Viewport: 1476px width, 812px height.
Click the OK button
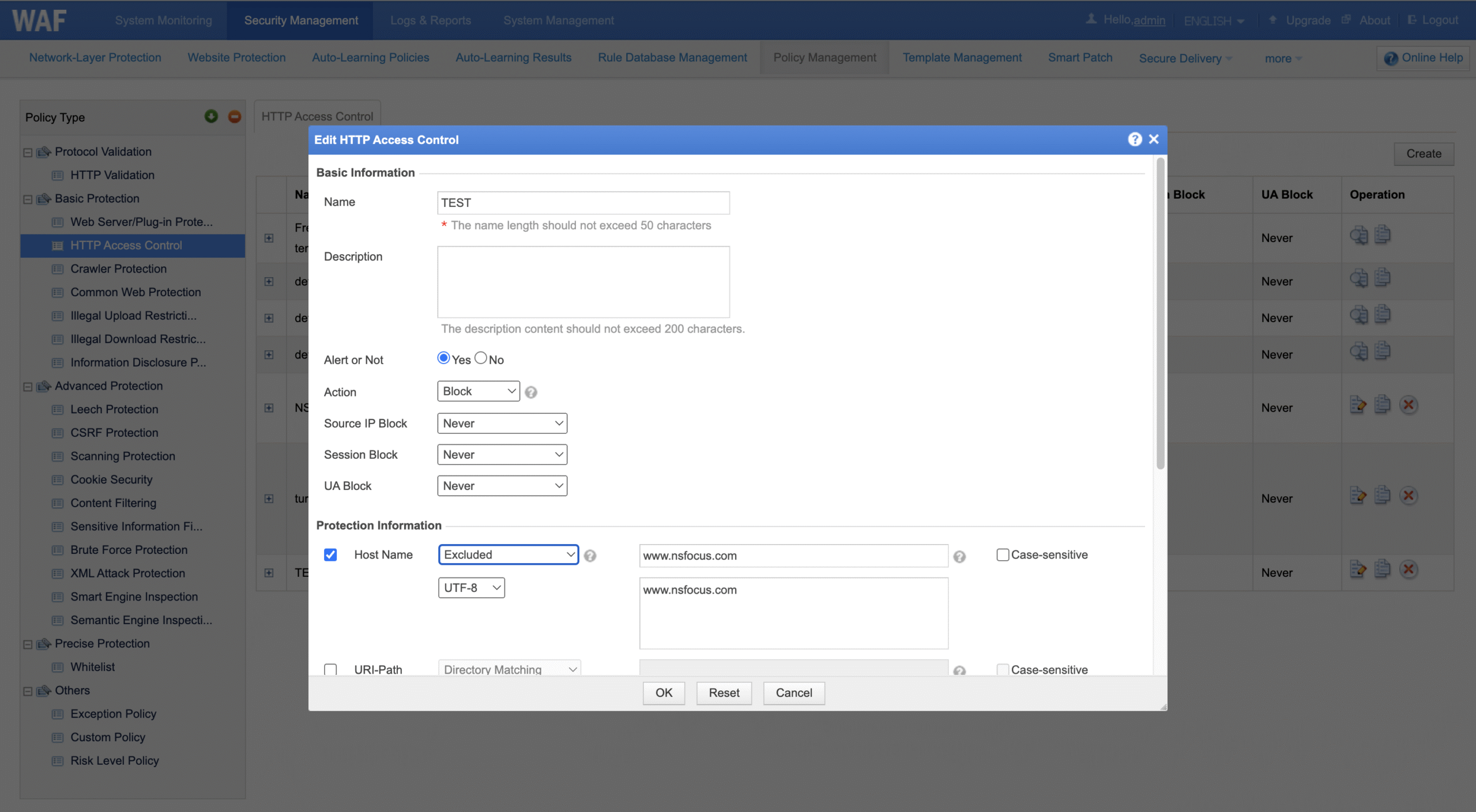pyautogui.click(x=664, y=693)
